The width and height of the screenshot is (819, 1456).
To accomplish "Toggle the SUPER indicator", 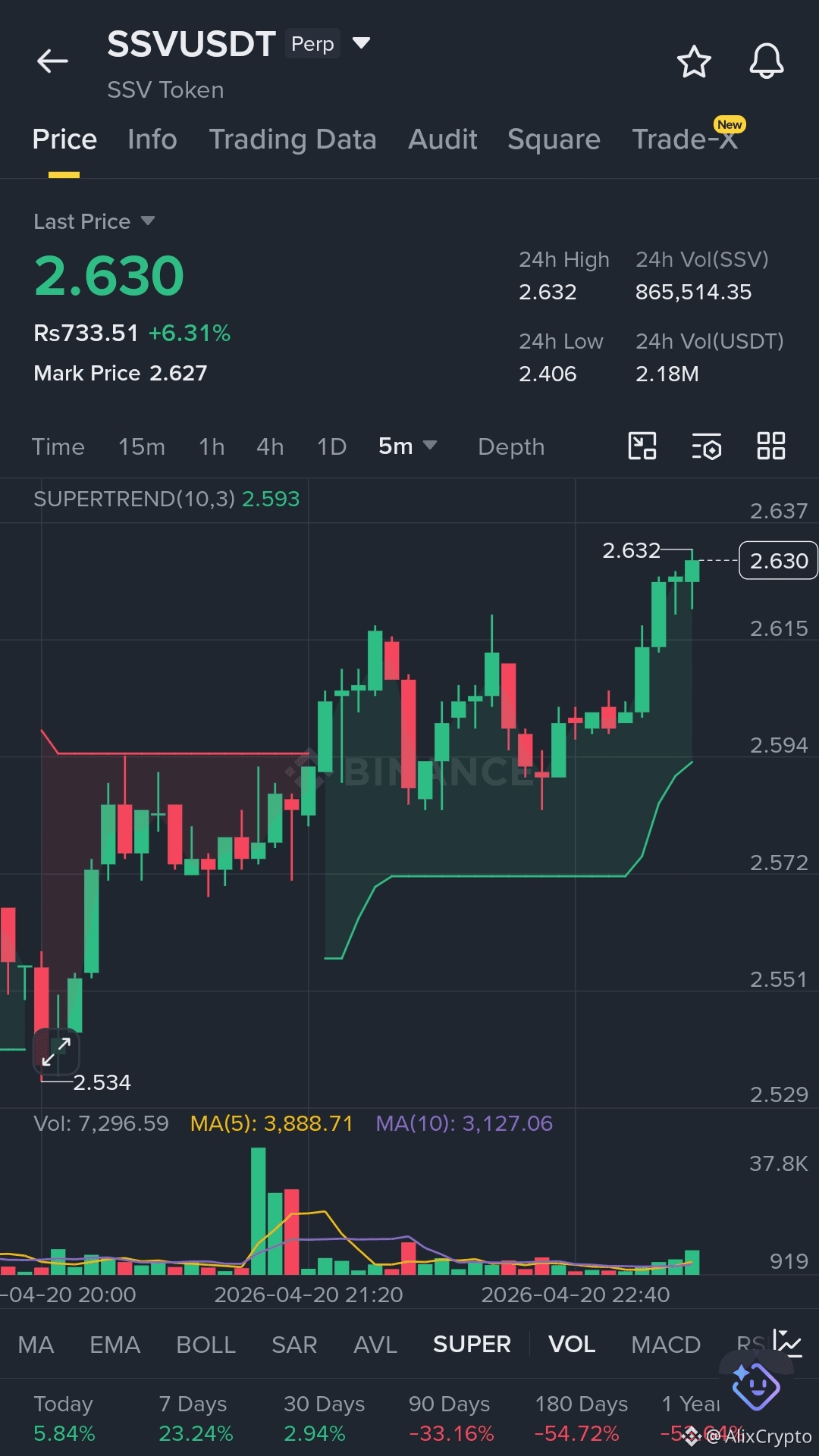I will coord(472,1344).
